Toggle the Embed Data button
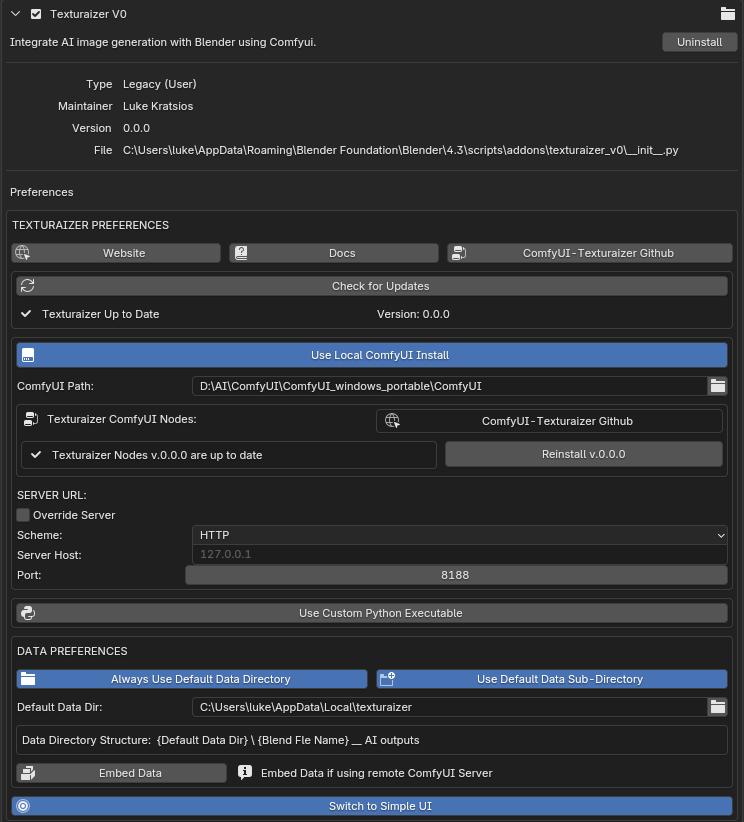 (x=122, y=773)
